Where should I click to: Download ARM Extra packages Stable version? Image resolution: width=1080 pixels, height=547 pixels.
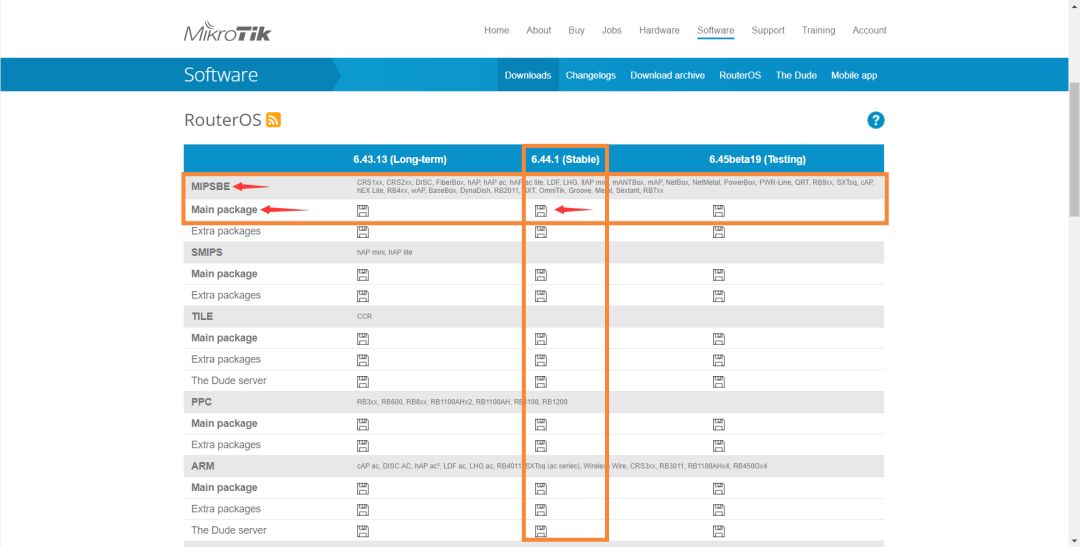[541, 510]
